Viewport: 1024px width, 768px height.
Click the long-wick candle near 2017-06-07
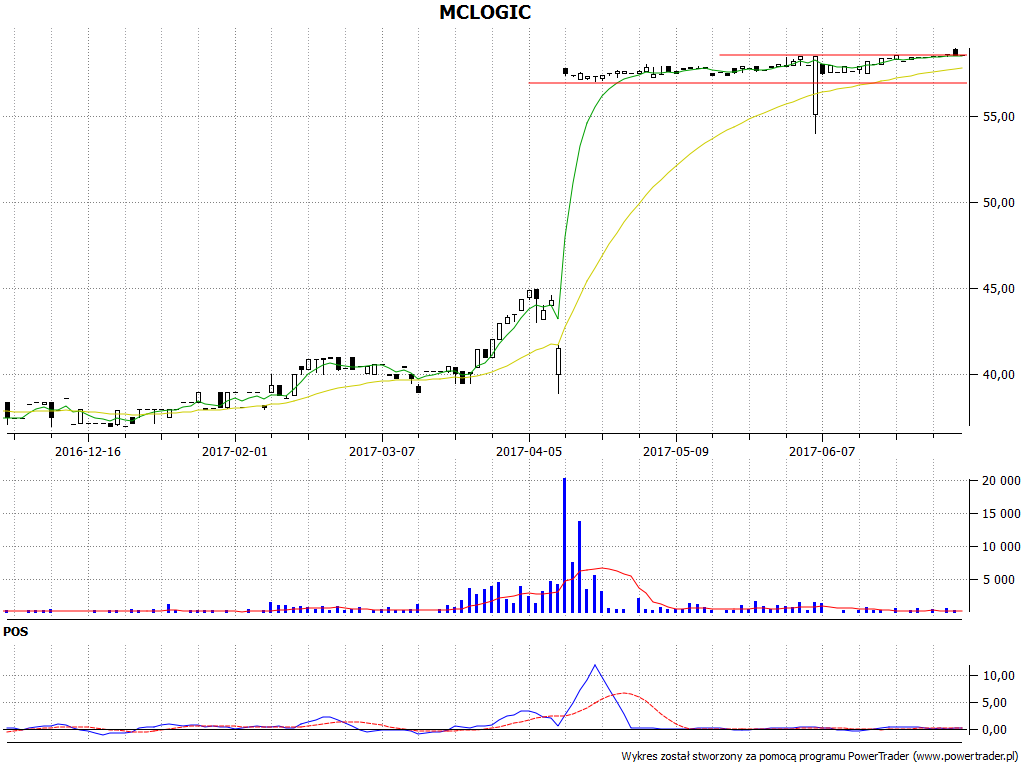[x=816, y=95]
